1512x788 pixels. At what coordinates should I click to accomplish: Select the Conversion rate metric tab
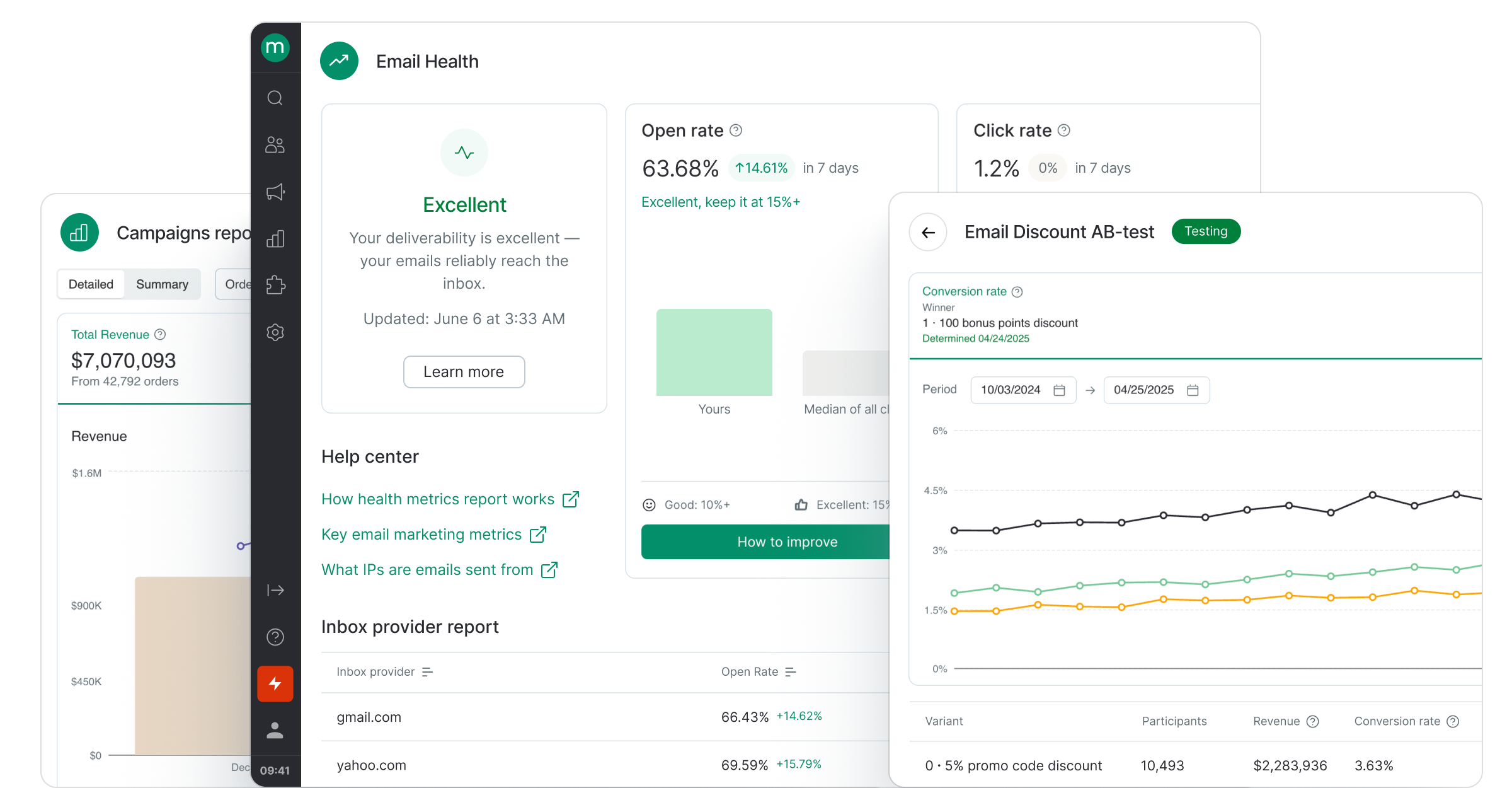pos(1196,315)
